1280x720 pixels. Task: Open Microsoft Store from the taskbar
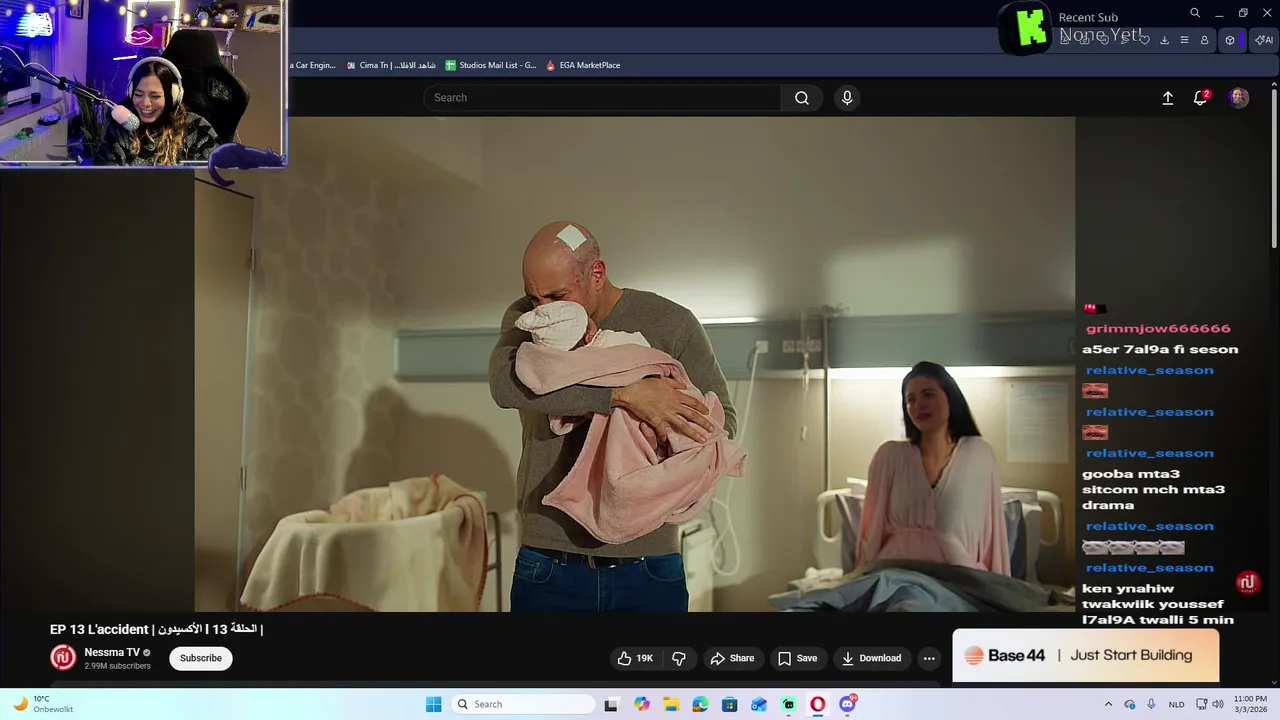click(x=729, y=704)
